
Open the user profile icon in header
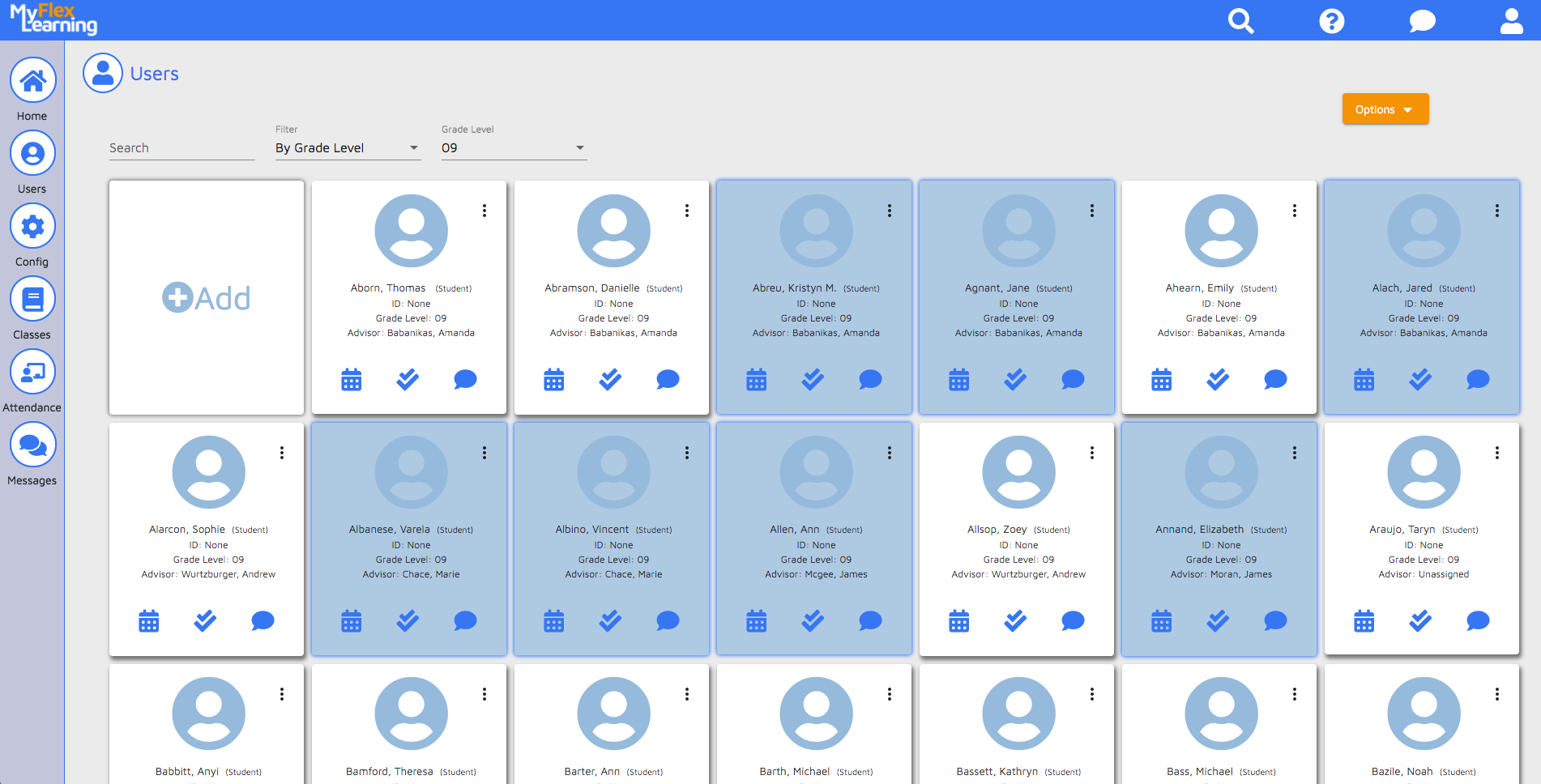coord(1511,20)
